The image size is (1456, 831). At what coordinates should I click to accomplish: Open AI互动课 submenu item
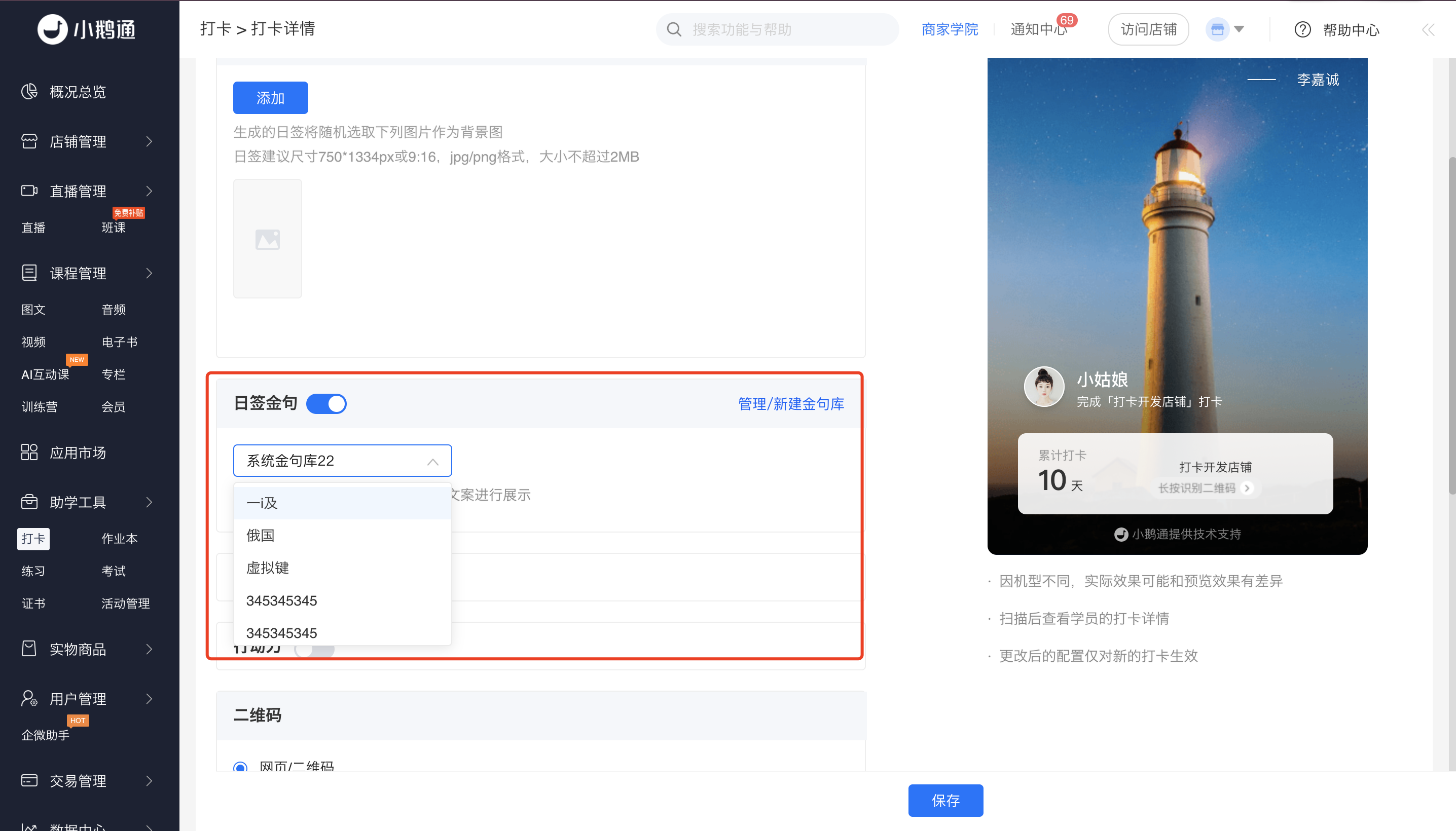[x=45, y=374]
